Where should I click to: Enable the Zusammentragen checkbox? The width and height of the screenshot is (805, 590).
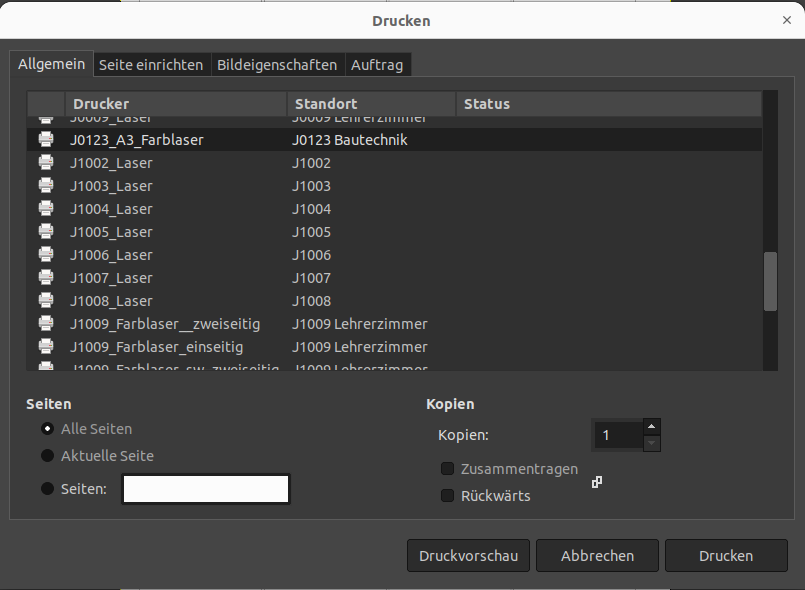(447, 468)
